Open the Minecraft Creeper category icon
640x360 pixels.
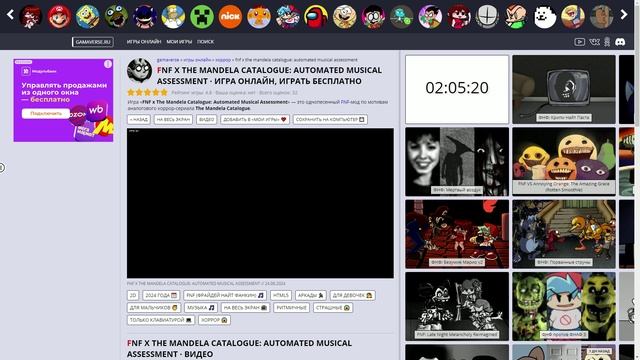click(x=202, y=17)
